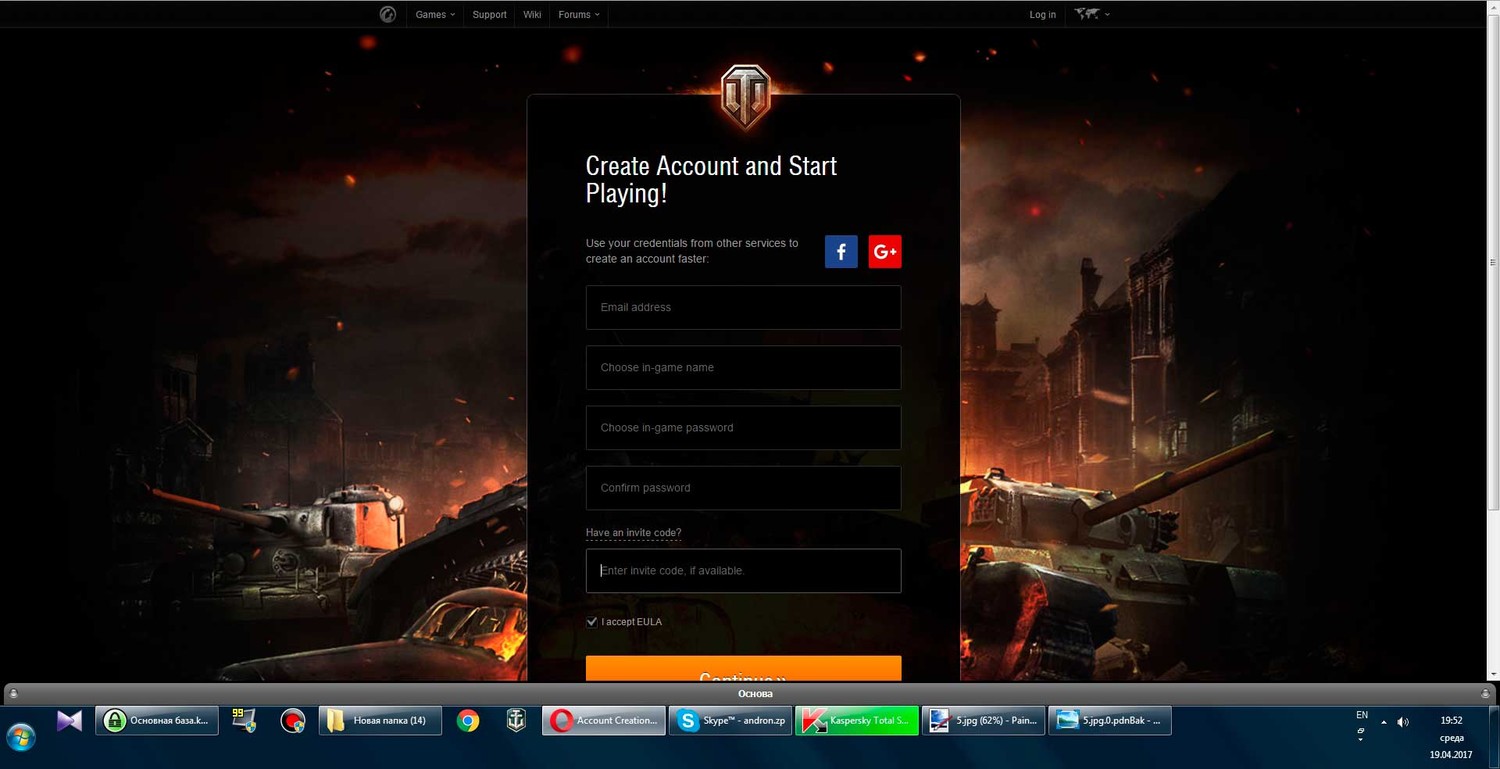Focus the Choose in-game password field

pyautogui.click(x=743, y=427)
